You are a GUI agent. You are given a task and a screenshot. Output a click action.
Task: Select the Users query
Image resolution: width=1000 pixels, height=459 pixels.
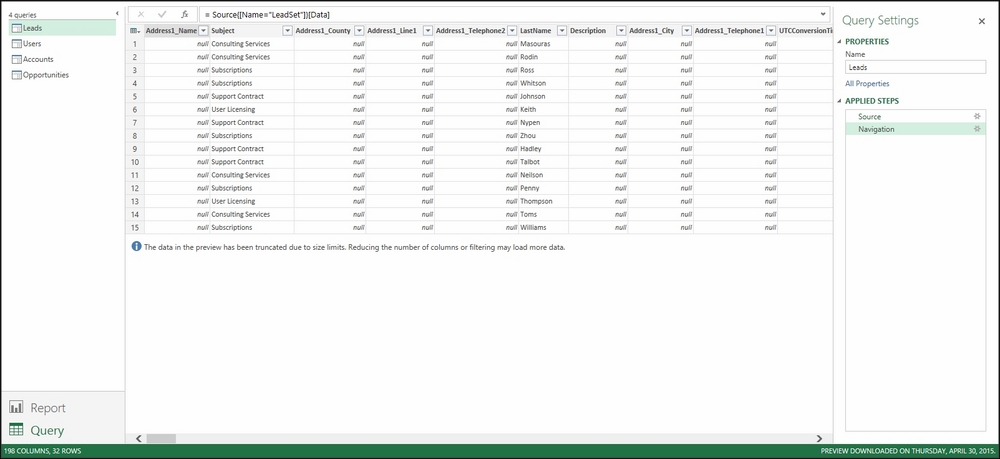pyautogui.click(x=32, y=44)
